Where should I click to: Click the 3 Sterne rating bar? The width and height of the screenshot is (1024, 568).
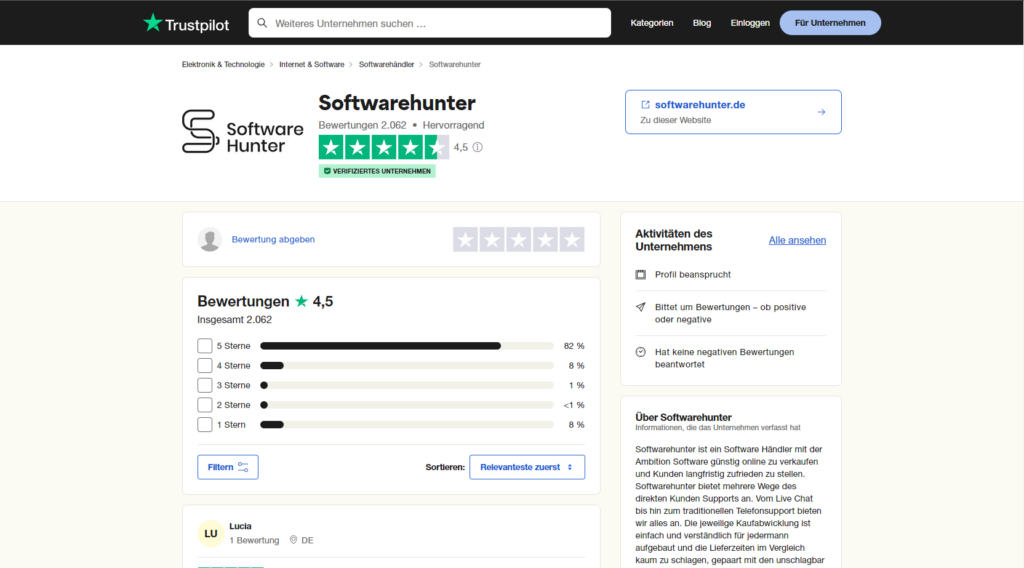pyautogui.click(x=407, y=385)
